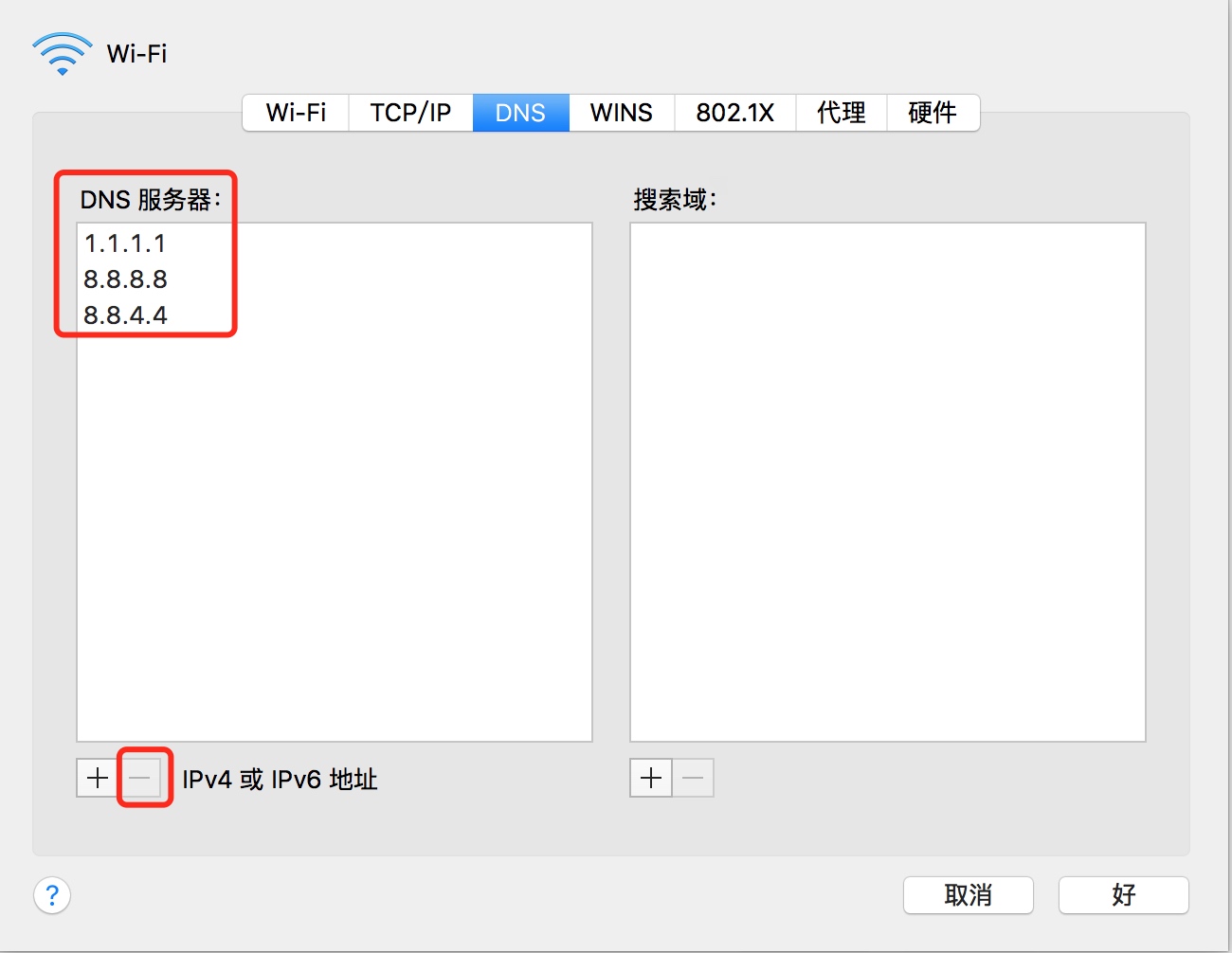The height and width of the screenshot is (953, 1232).
Task: Confirm with the 好 button
Action: [1123, 895]
